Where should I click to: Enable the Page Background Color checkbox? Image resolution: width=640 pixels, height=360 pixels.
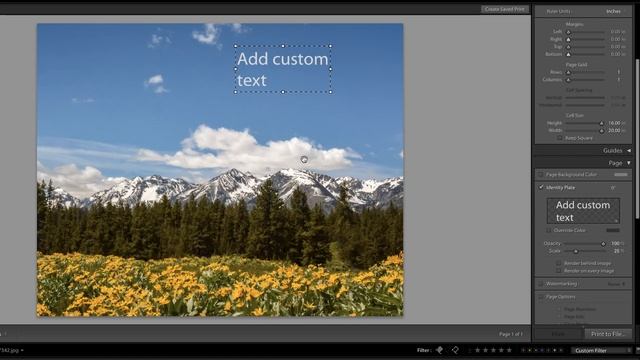pyautogui.click(x=541, y=174)
